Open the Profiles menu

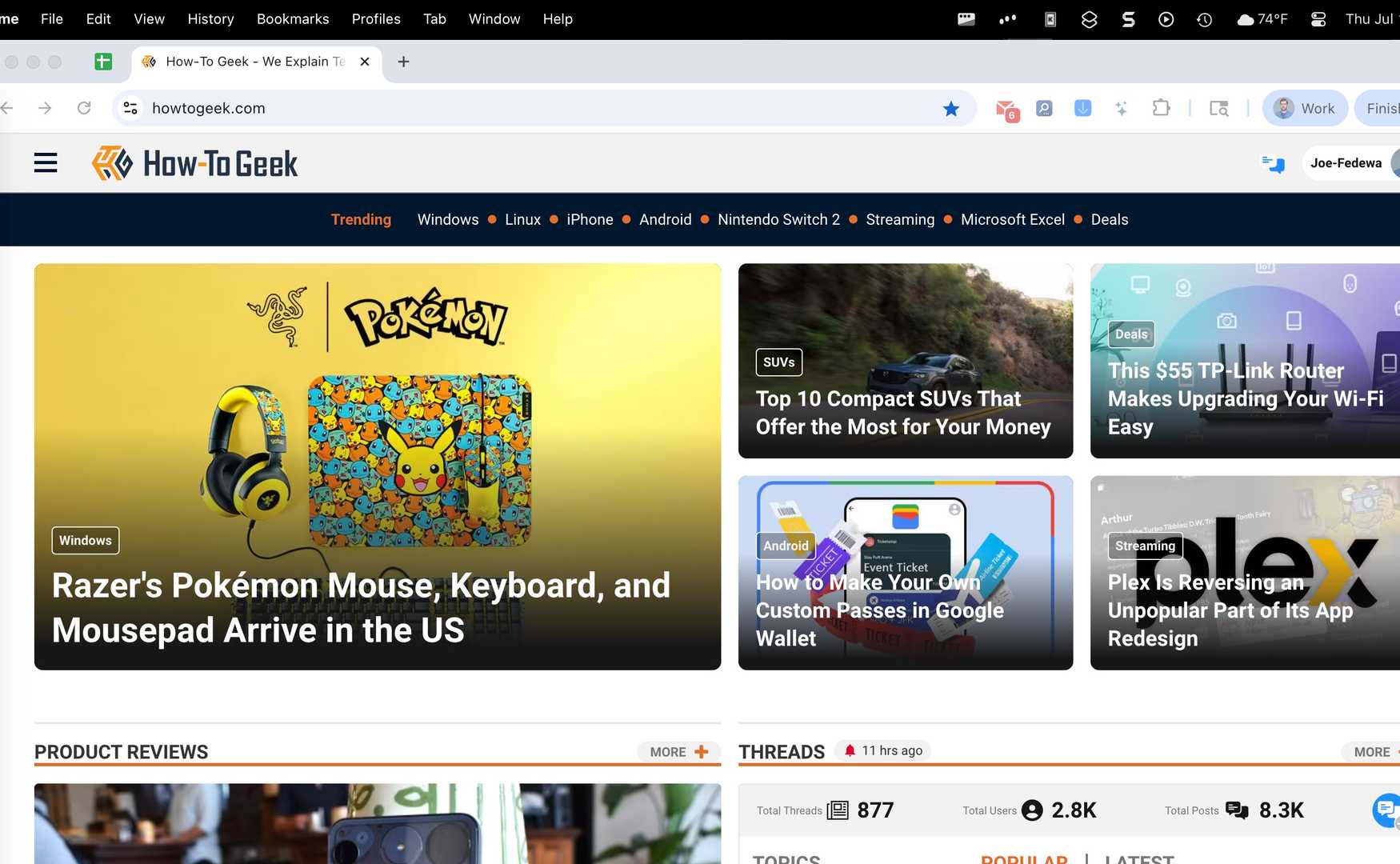click(376, 19)
